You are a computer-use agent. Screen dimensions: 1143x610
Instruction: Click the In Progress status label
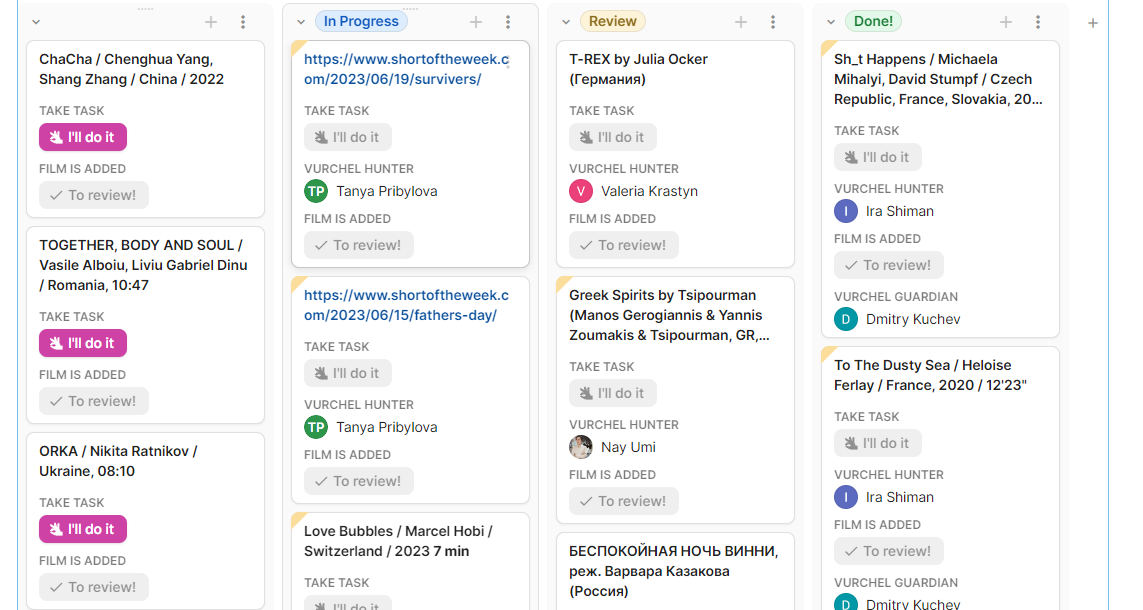pos(361,21)
